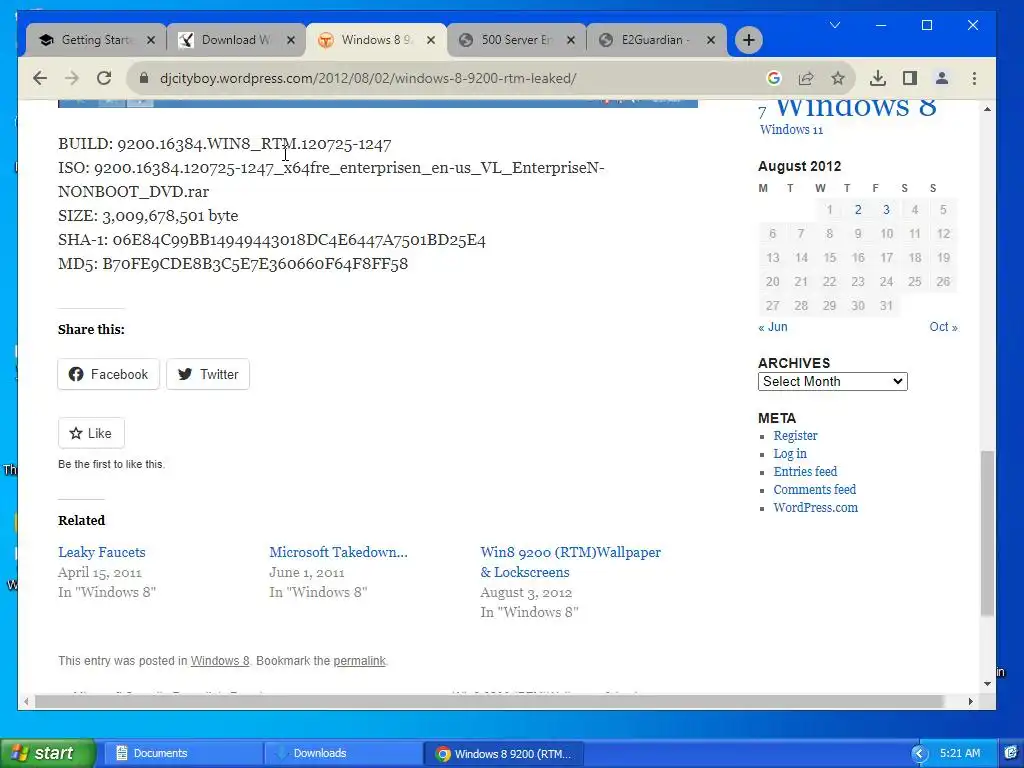Click the scroll up arrow
This screenshot has height=768, width=1024.
point(987,109)
